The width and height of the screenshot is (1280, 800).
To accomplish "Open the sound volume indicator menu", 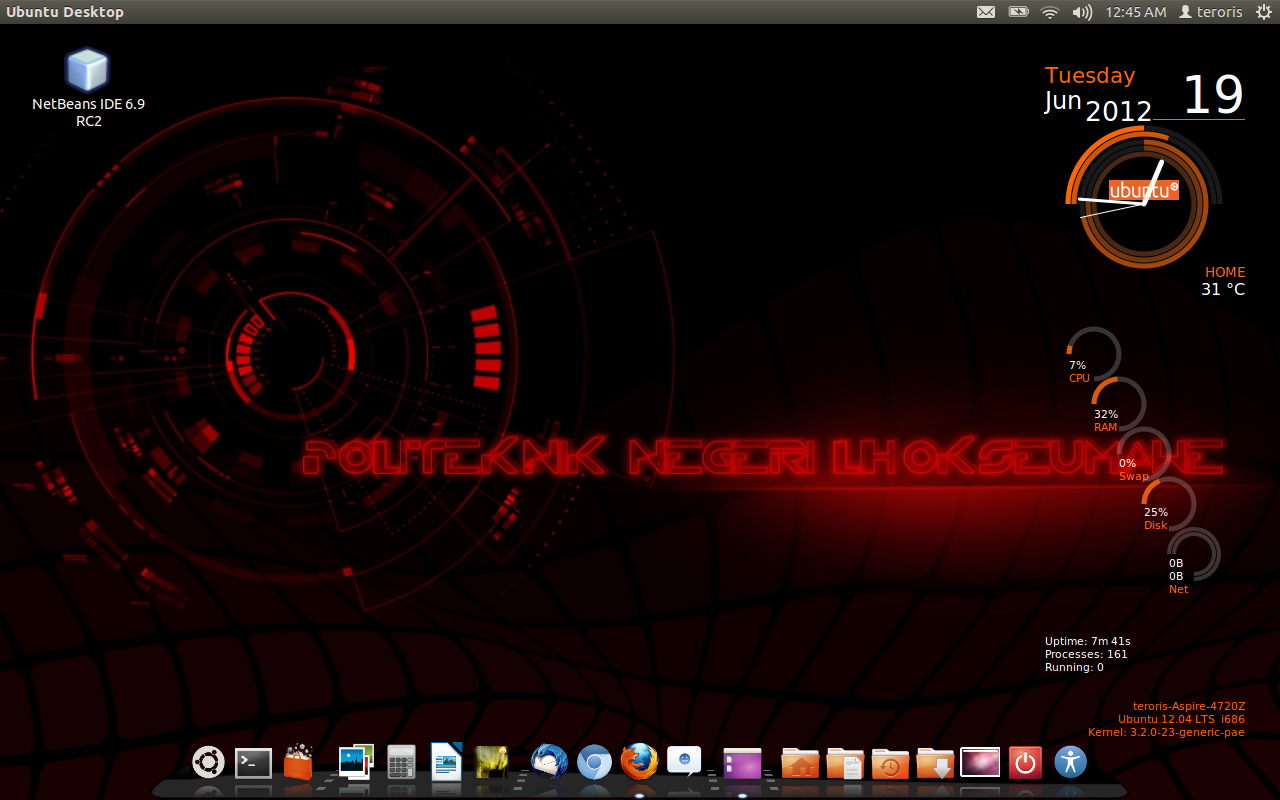I will click(1081, 11).
